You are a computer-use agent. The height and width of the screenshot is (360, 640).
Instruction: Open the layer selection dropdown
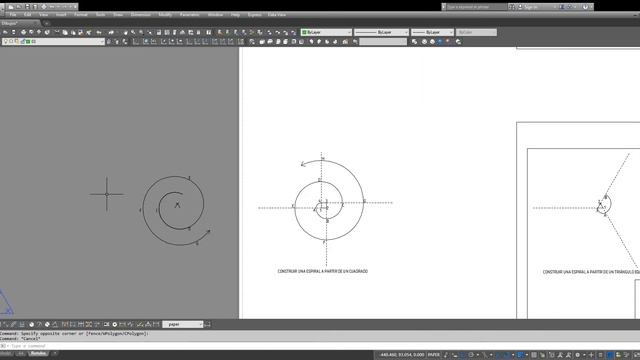pyautogui.click(x=53, y=41)
